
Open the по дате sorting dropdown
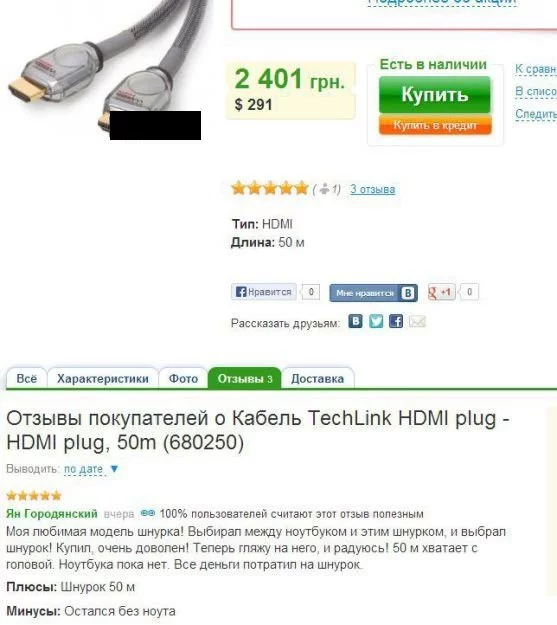coord(84,469)
